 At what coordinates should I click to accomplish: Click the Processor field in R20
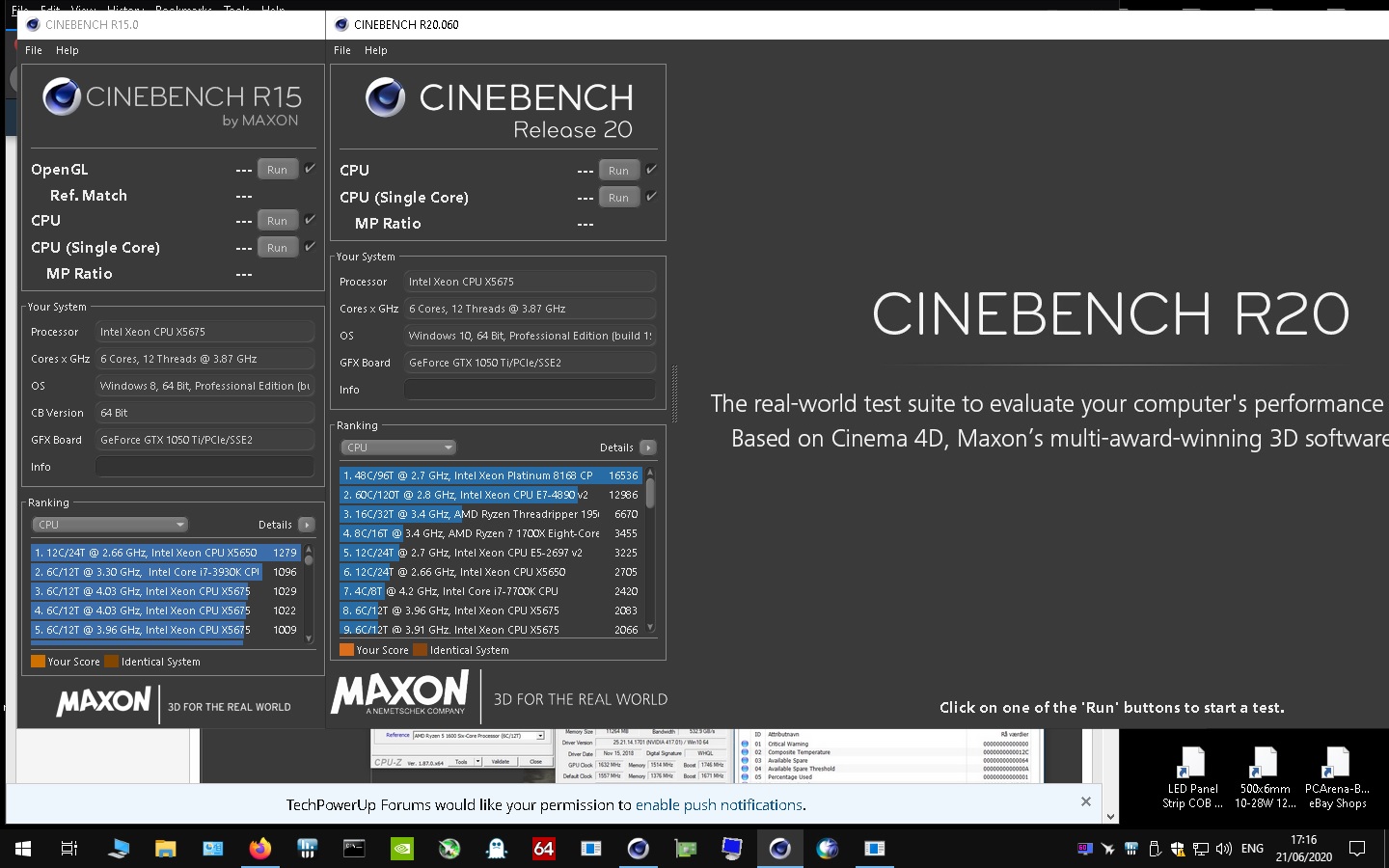(x=530, y=282)
